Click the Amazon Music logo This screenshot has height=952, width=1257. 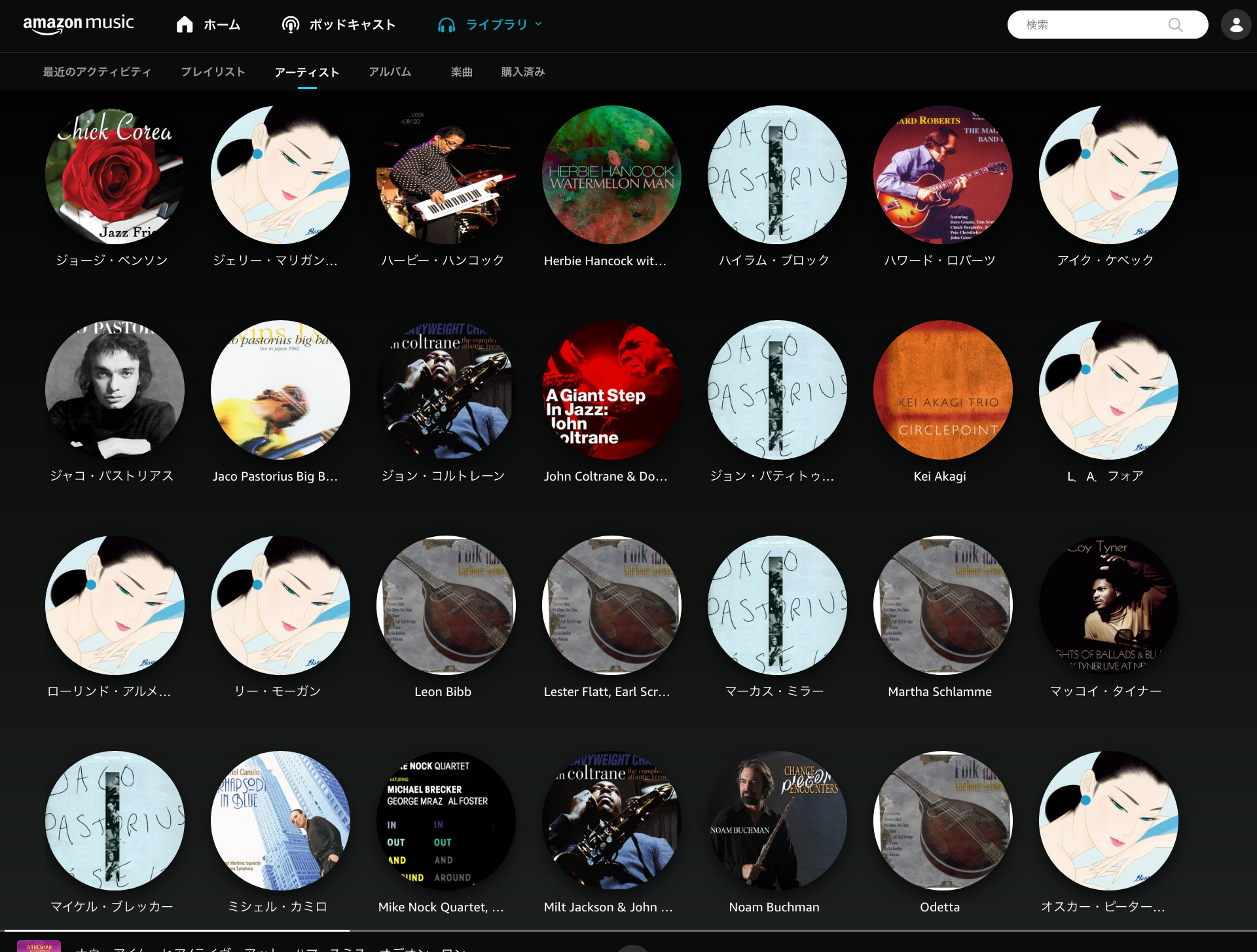[79, 24]
